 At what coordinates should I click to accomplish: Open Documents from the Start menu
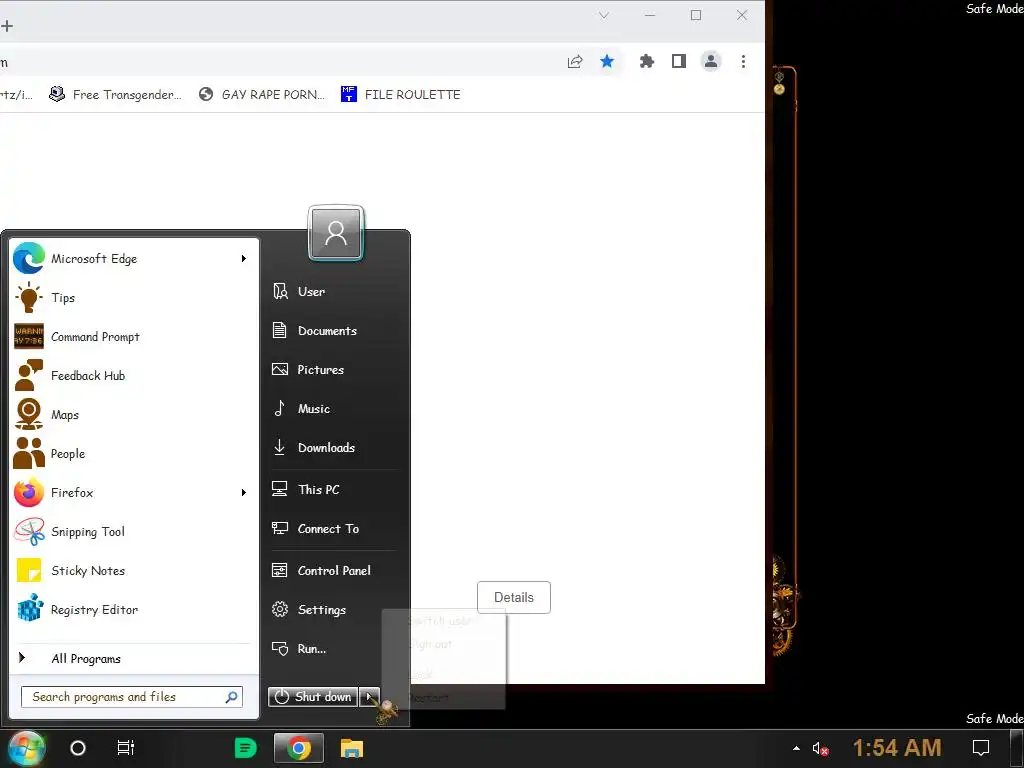tap(333, 330)
